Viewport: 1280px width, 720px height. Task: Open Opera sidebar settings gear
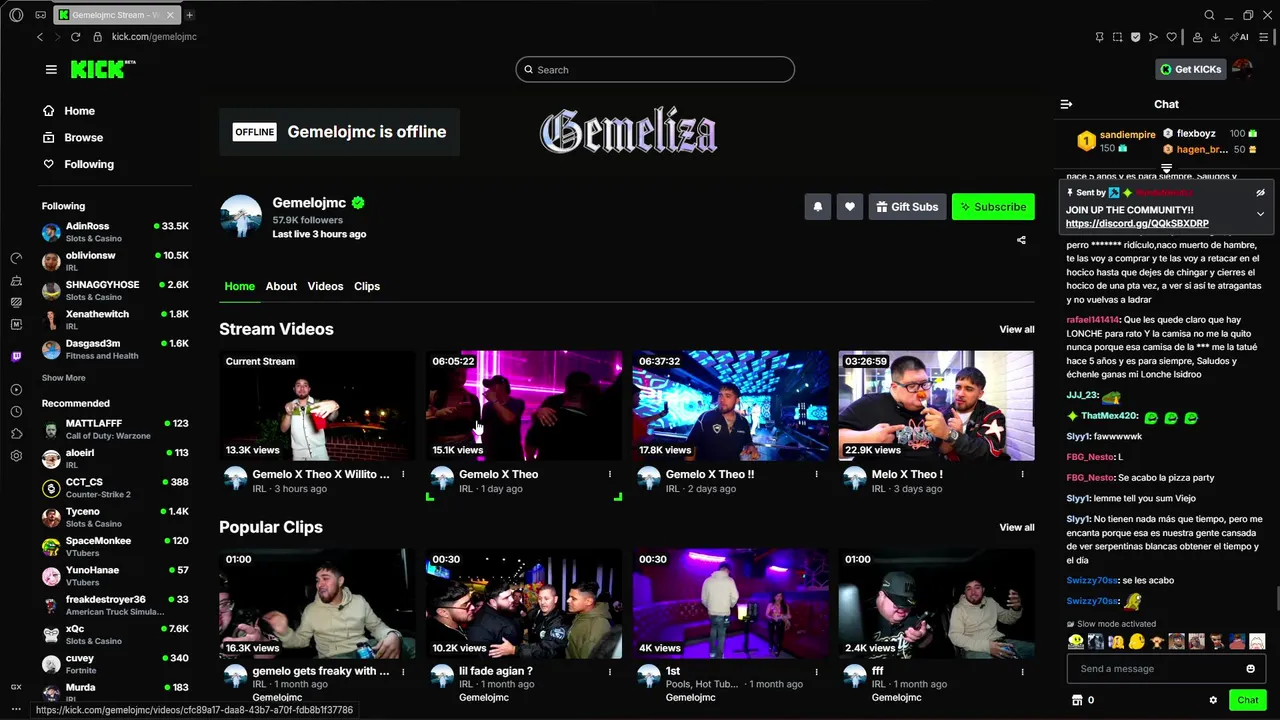coord(16,456)
